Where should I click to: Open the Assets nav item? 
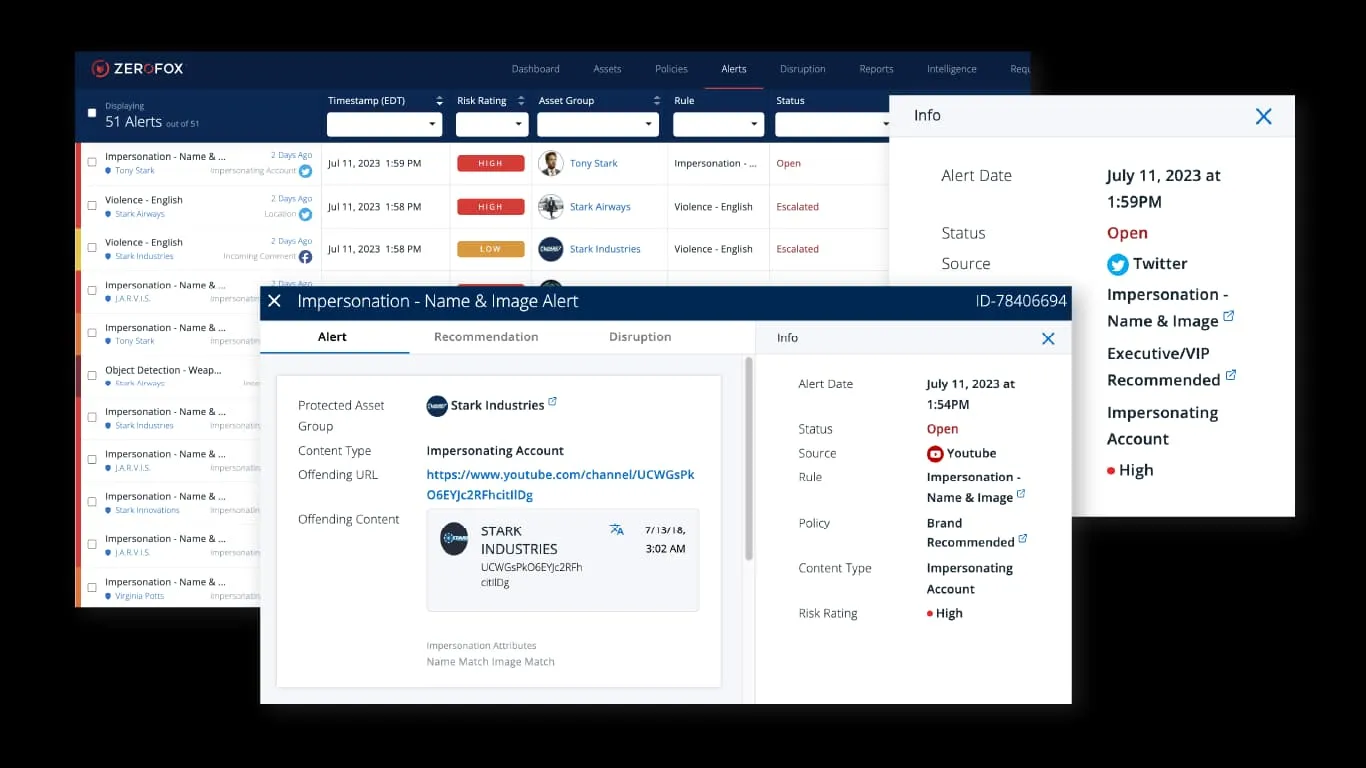(607, 69)
